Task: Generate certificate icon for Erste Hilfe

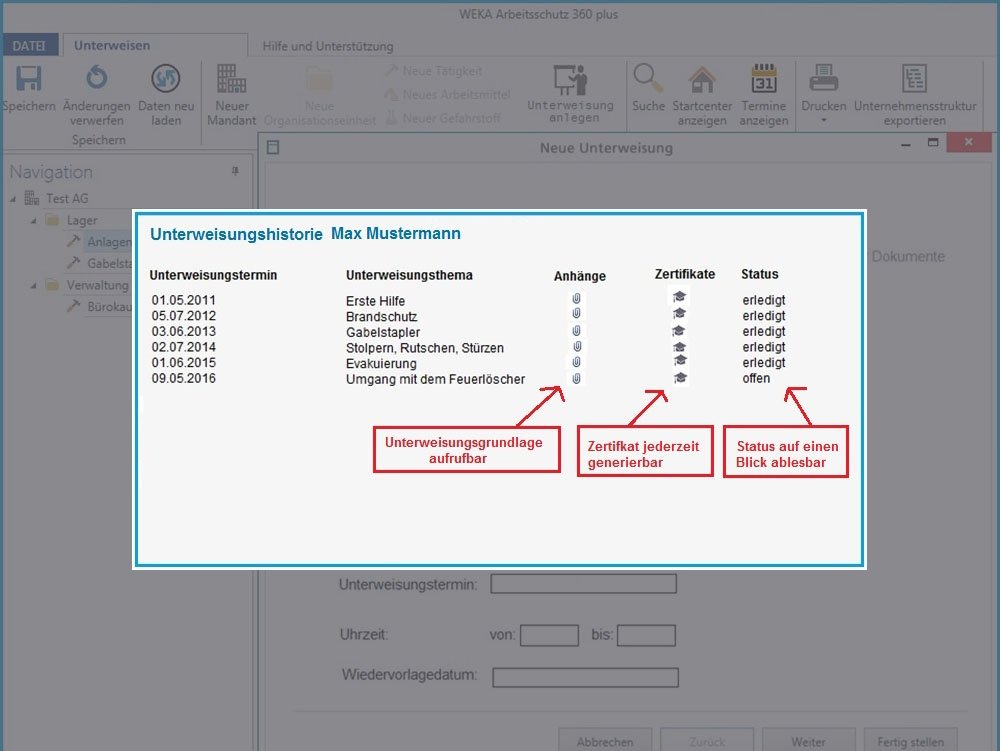Action: tap(679, 296)
